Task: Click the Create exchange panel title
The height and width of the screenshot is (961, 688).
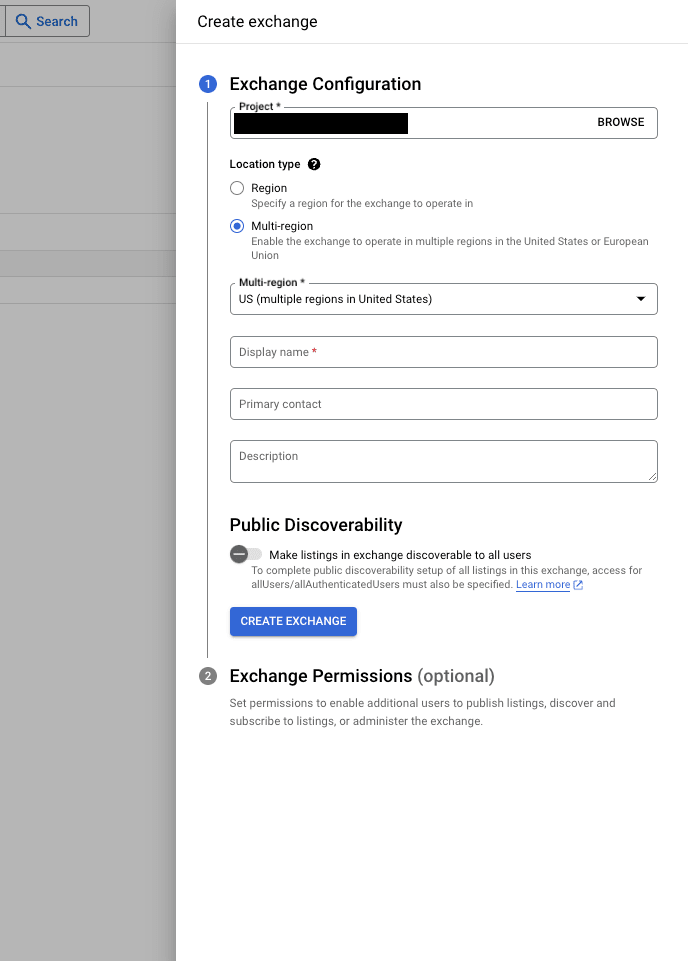Action: click(257, 21)
